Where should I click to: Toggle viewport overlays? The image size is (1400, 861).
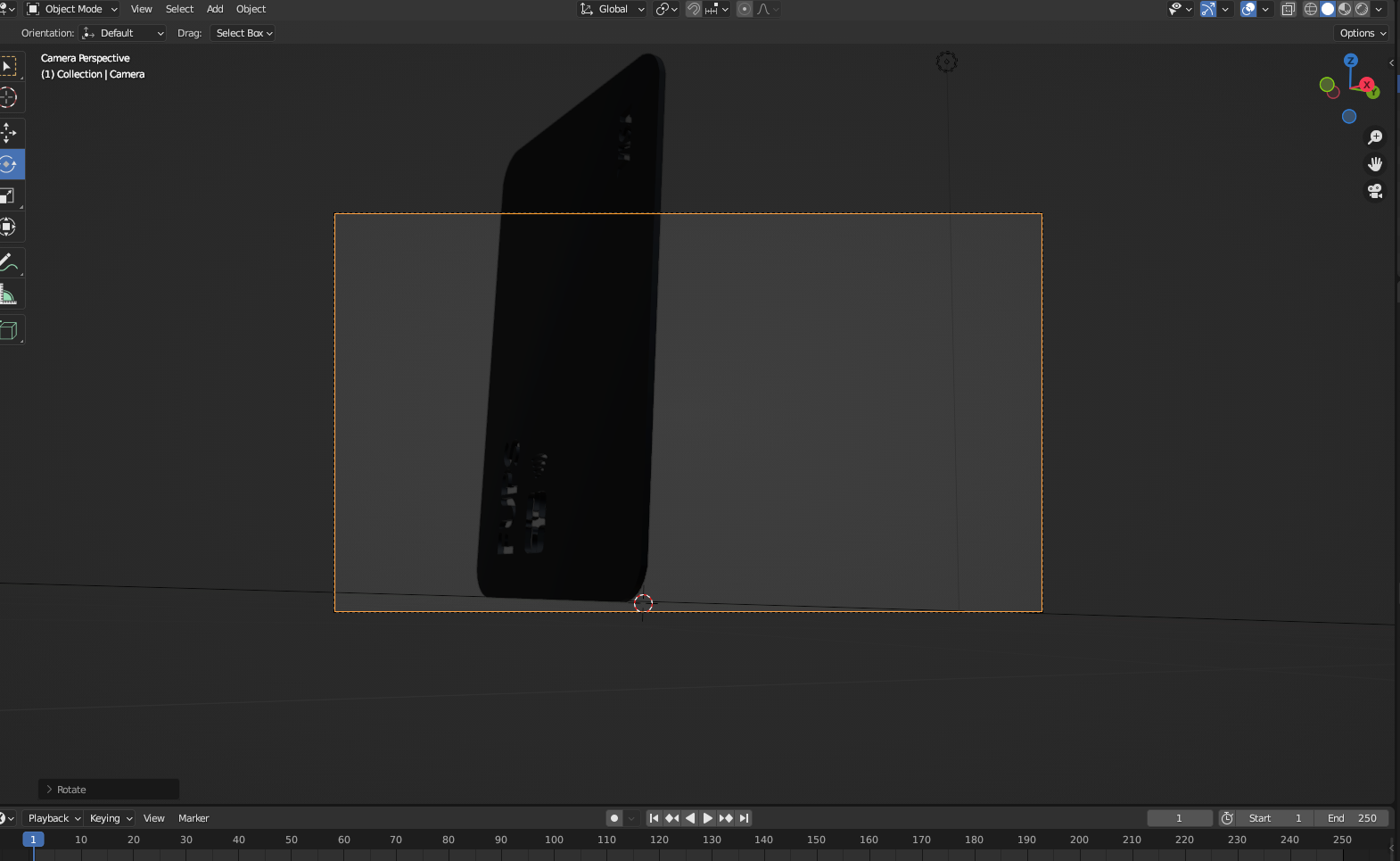coord(1248,9)
